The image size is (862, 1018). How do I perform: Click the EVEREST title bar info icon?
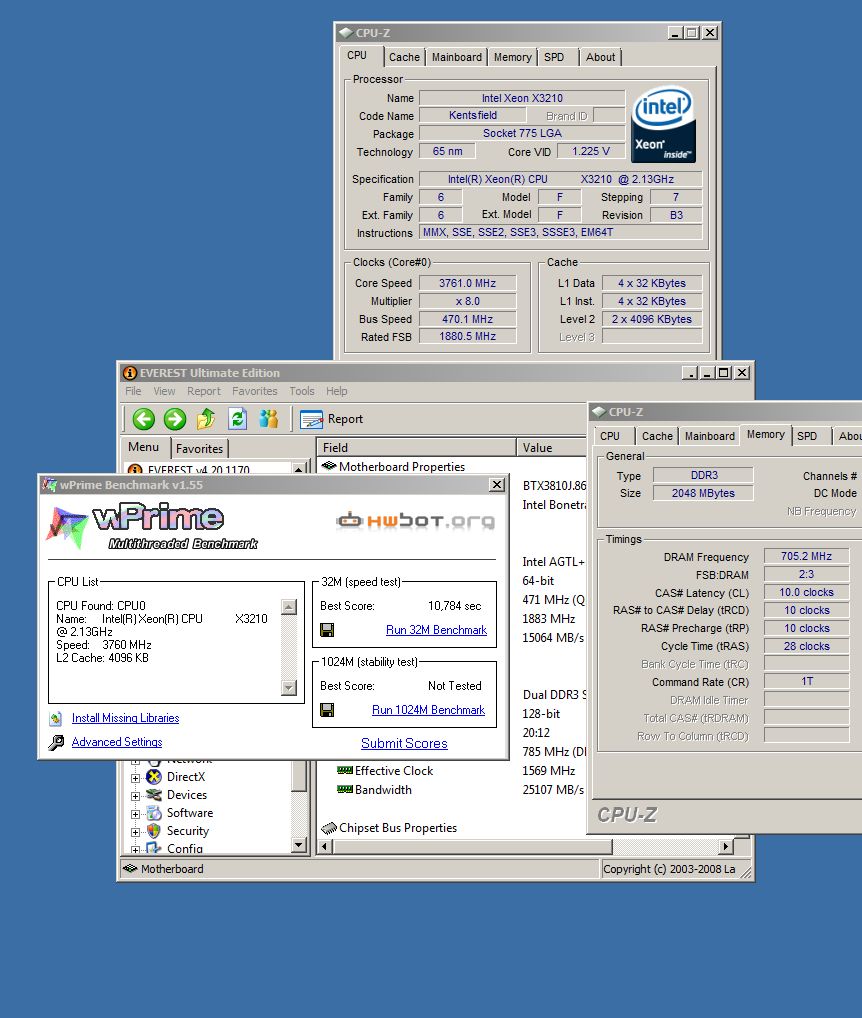(x=130, y=373)
